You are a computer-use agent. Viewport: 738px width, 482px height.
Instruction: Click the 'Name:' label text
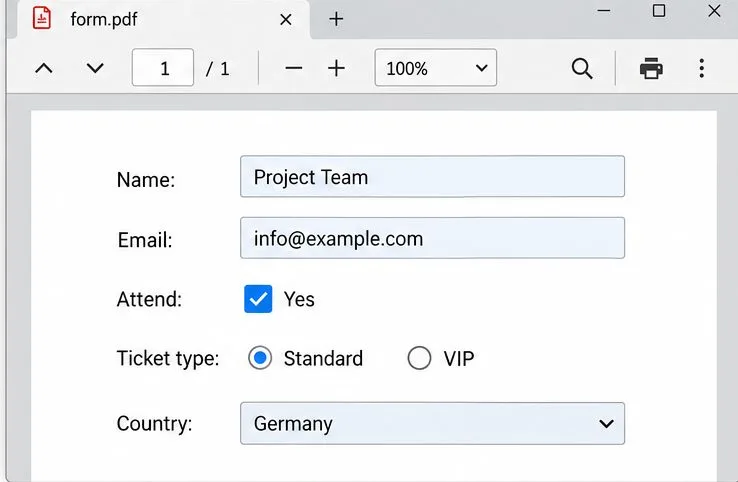[x=146, y=180]
